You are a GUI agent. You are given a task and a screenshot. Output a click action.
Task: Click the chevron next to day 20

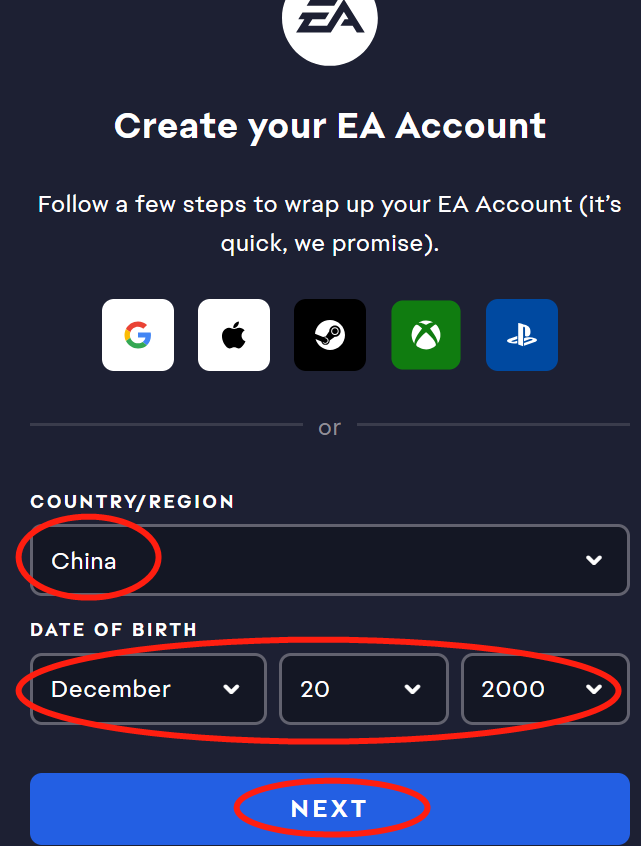[413, 690]
